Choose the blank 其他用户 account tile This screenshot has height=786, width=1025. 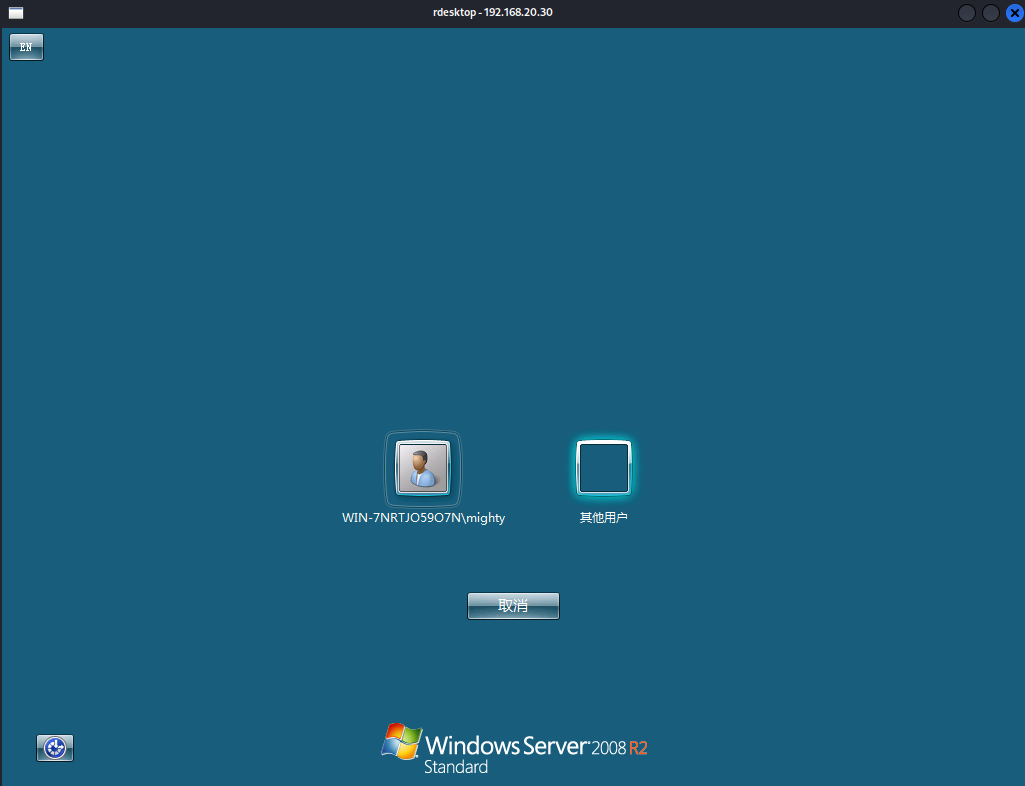[x=603, y=468]
